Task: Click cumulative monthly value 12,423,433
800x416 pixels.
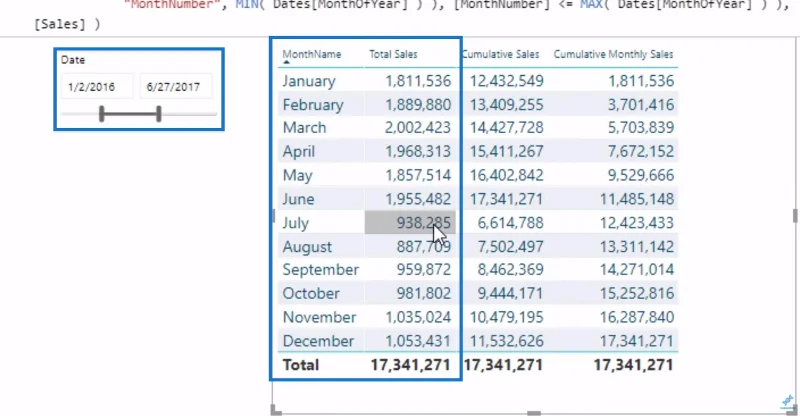Action: (x=637, y=223)
